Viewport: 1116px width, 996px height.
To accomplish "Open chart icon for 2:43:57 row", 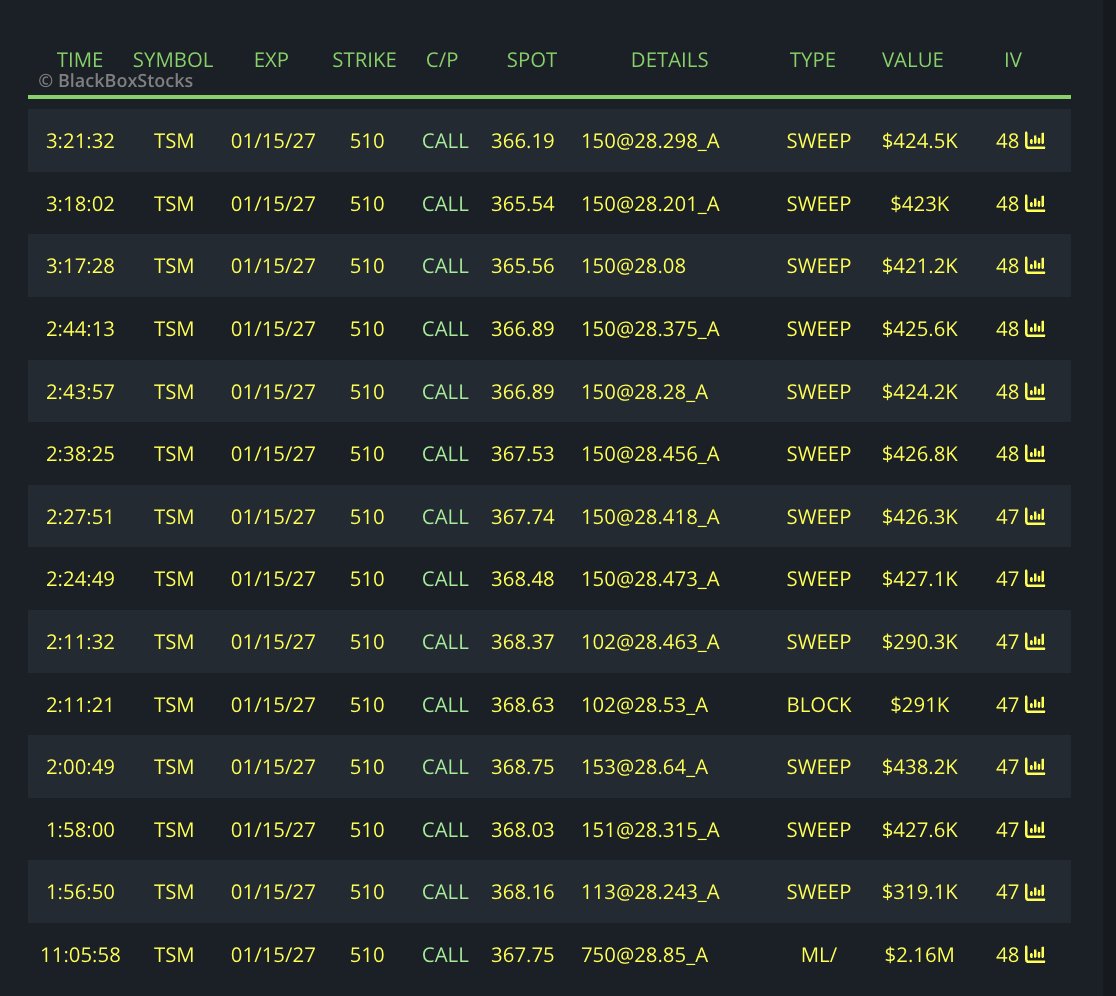I will point(1034,391).
